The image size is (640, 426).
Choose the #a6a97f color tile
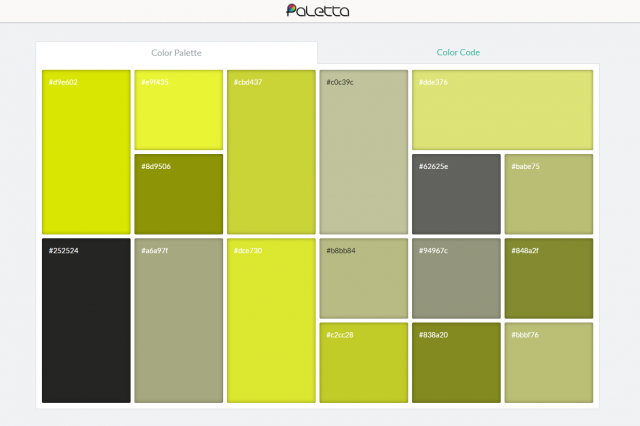pos(179,320)
